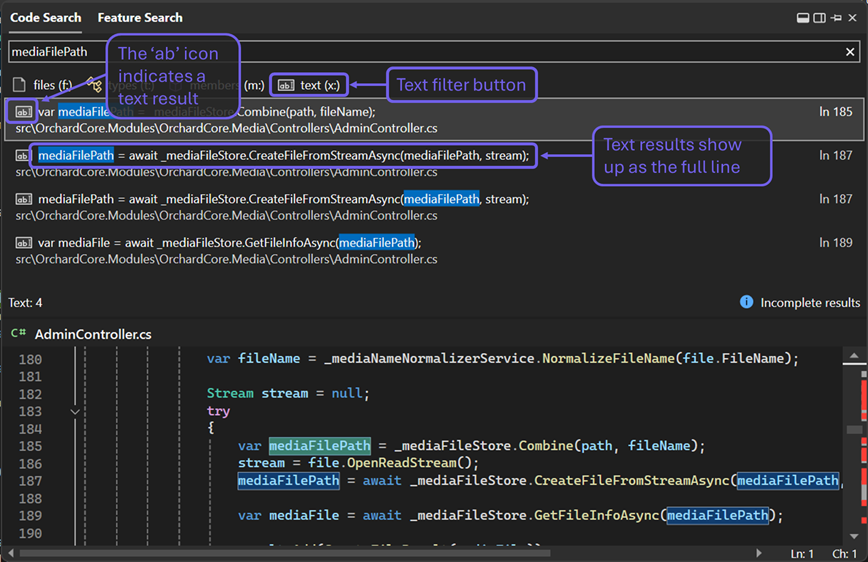The height and width of the screenshot is (562, 868).
Task: Click the blue Incomplete results info icon
Action: [x=746, y=302]
